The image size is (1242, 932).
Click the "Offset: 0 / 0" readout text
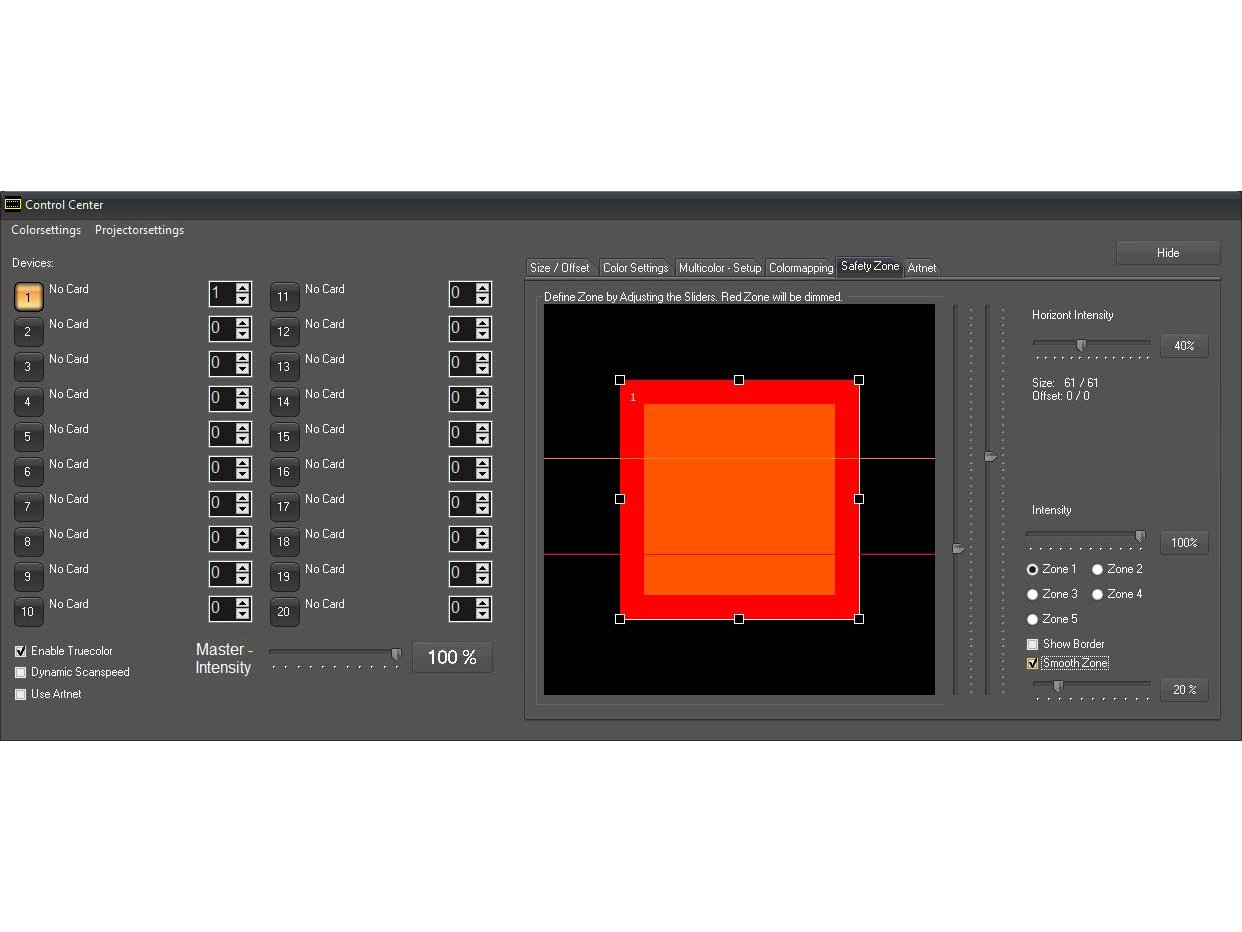1061,396
